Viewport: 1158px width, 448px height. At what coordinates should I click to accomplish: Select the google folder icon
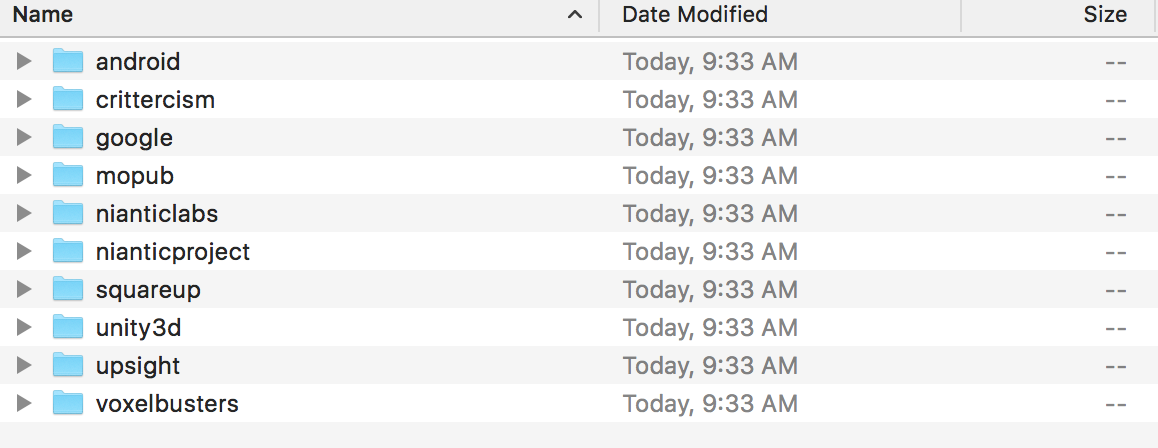pyautogui.click(x=68, y=137)
